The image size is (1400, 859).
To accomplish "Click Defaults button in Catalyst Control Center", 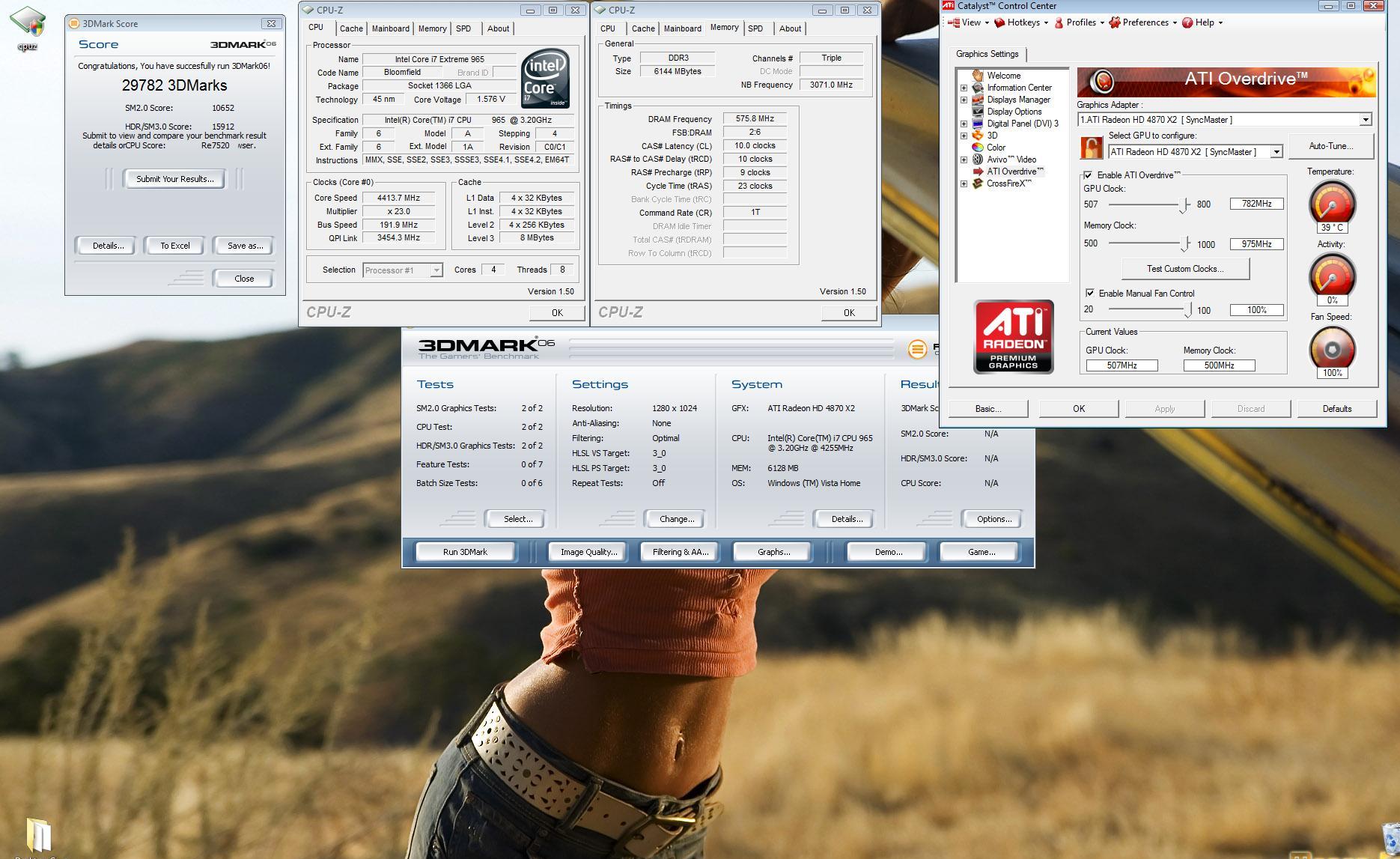I will click(1337, 409).
